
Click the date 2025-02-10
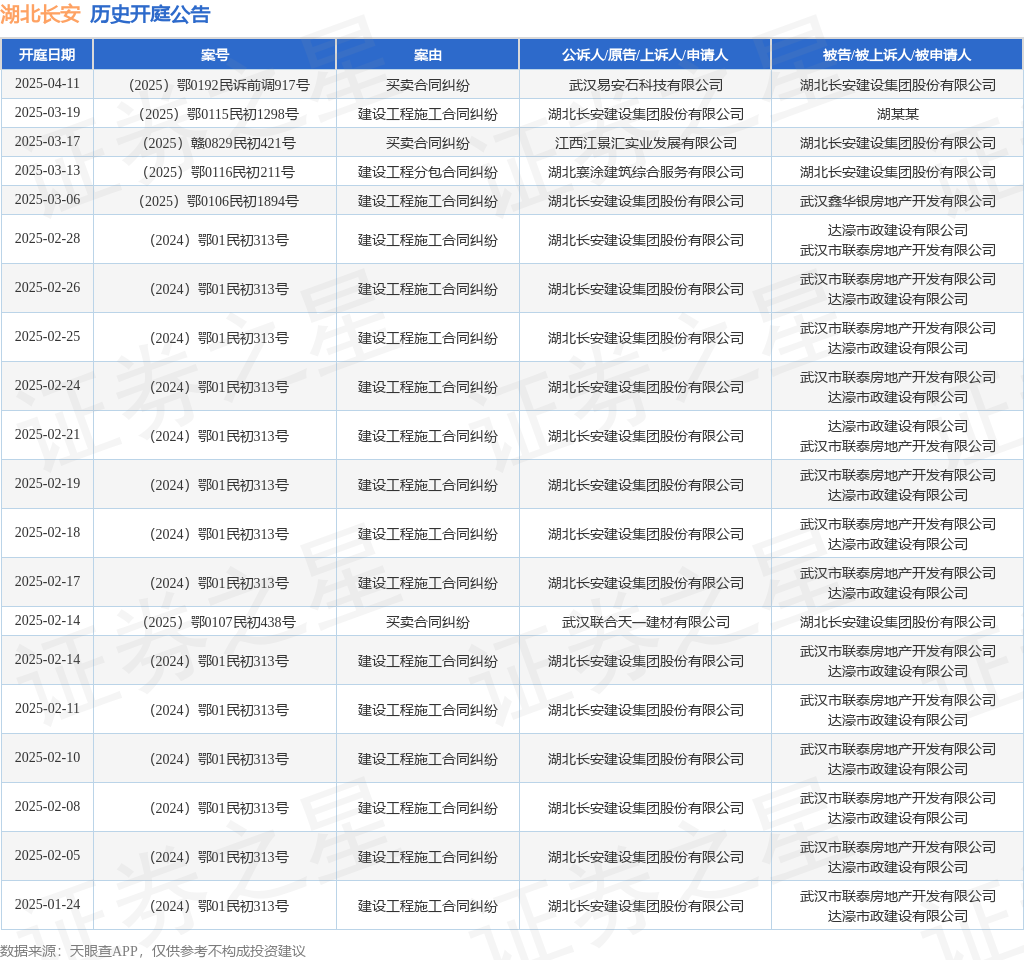tap(47, 758)
